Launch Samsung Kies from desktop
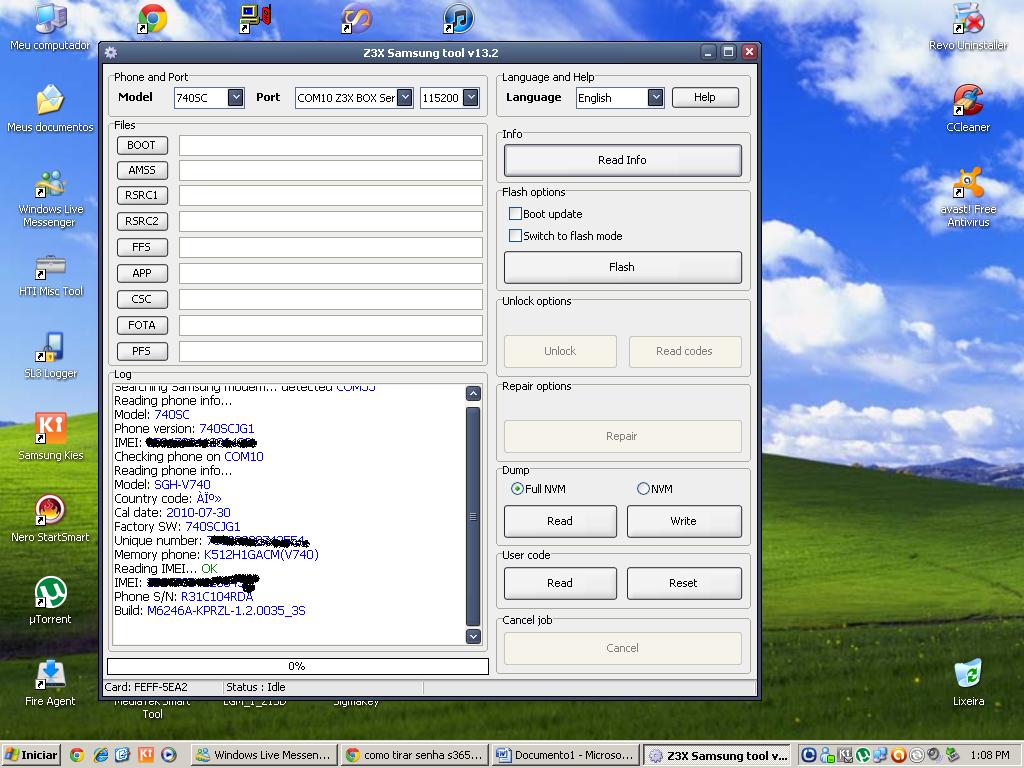 [x=50, y=436]
